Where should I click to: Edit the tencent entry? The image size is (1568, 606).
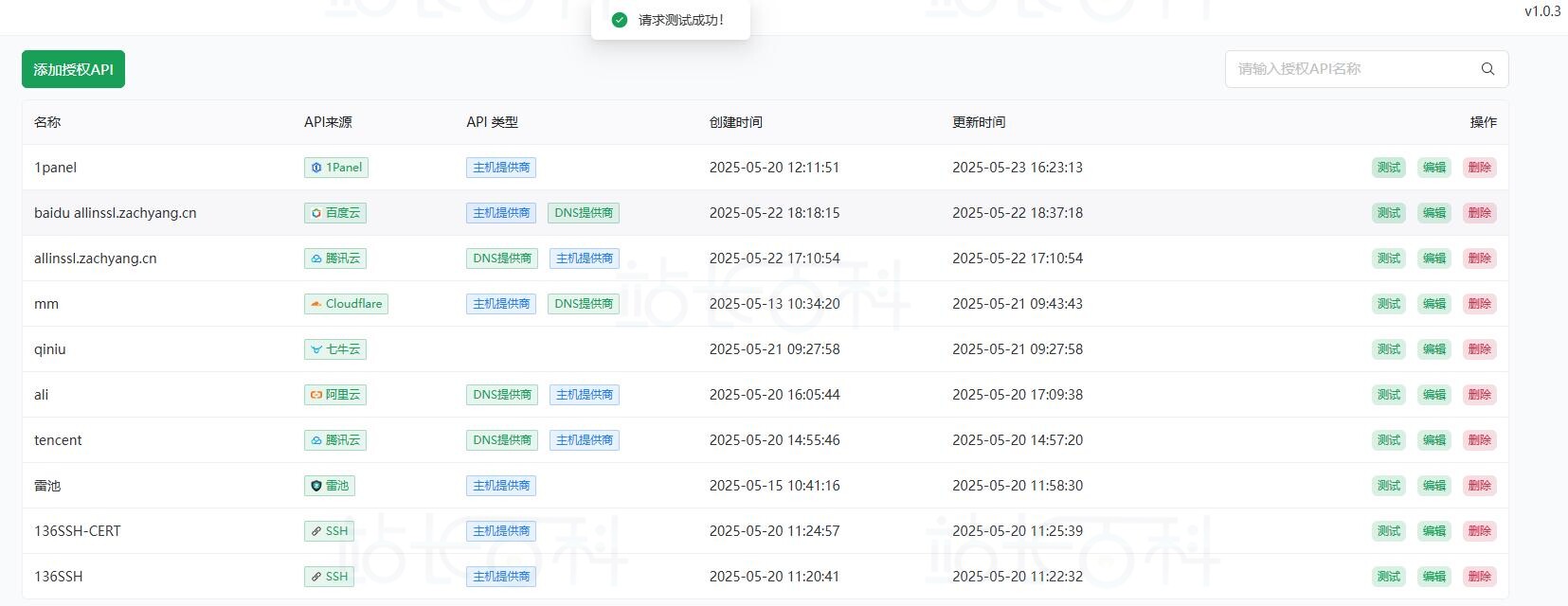click(x=1434, y=440)
